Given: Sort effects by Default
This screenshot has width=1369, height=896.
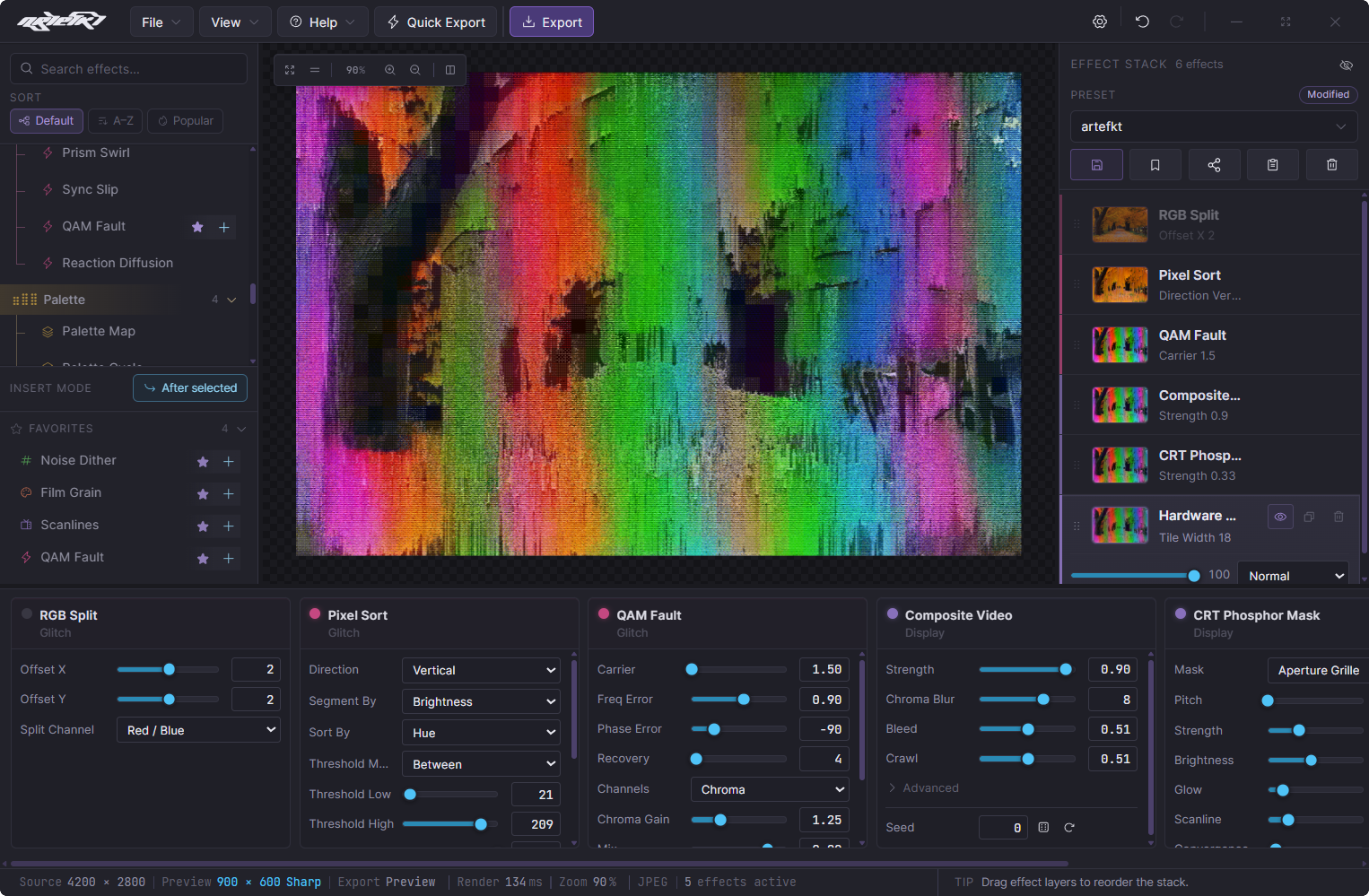Looking at the screenshot, I should (47, 121).
